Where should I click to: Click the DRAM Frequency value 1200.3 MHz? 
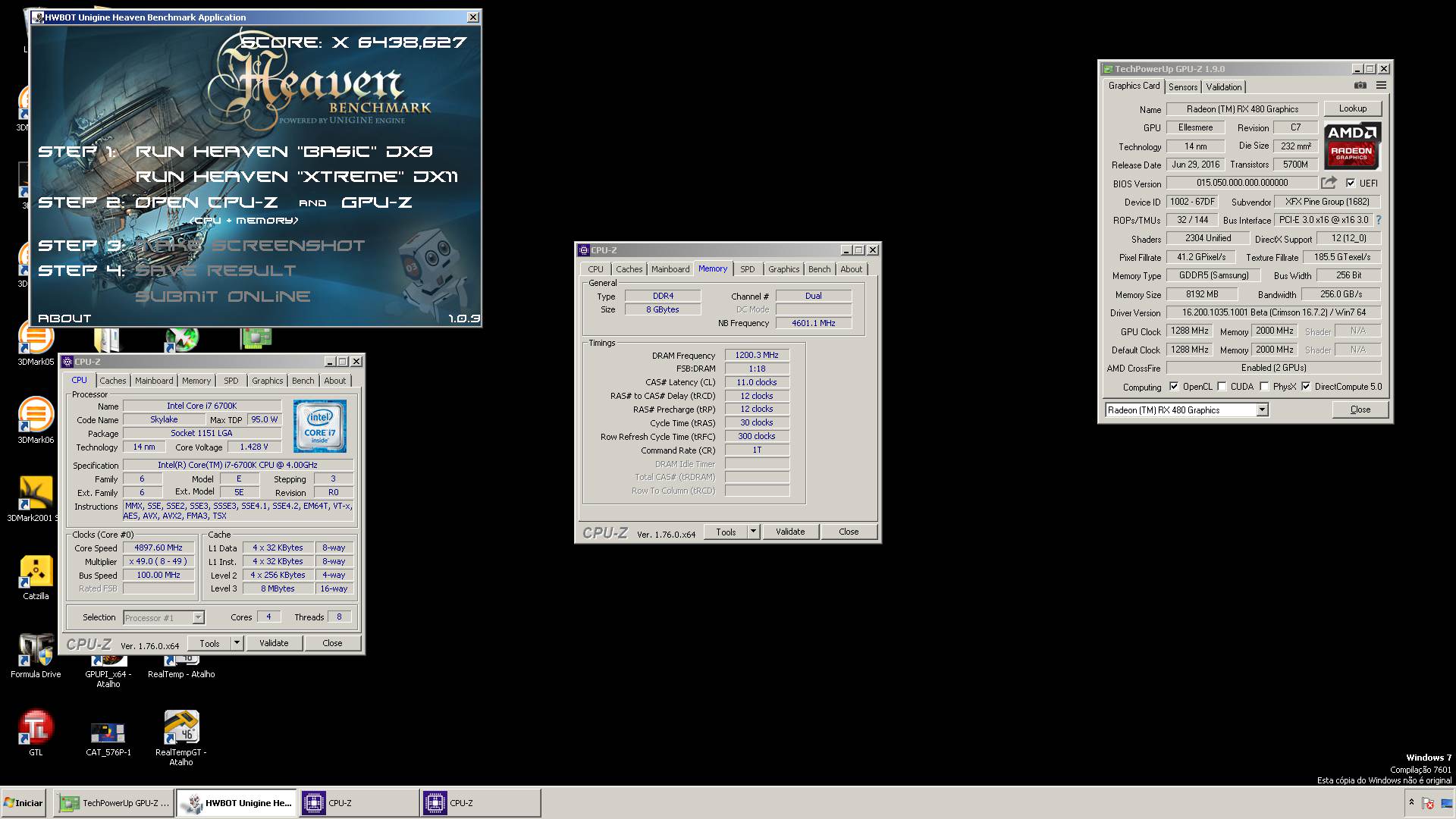pyautogui.click(x=757, y=355)
